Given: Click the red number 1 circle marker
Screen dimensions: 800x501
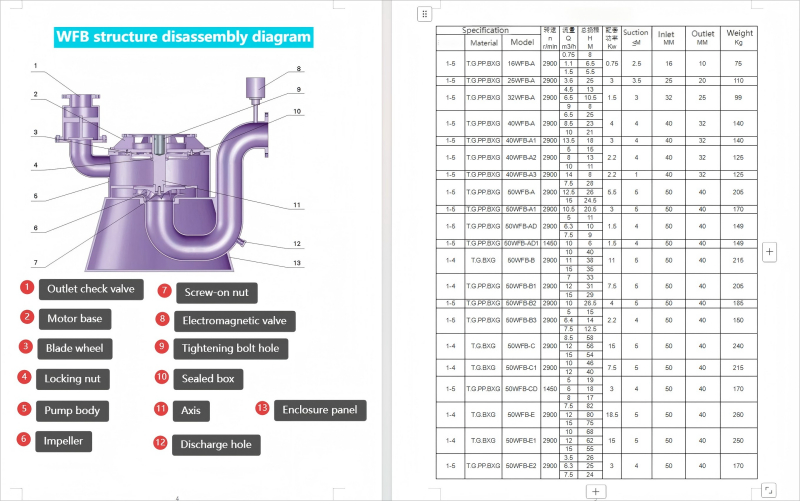Looking at the screenshot, I should 27,288.
